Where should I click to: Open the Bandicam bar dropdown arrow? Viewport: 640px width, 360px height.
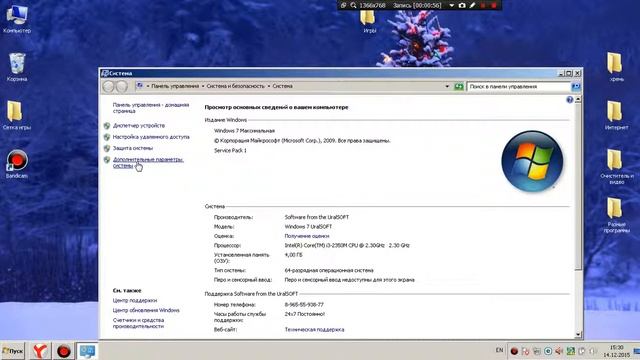click(451, 5)
